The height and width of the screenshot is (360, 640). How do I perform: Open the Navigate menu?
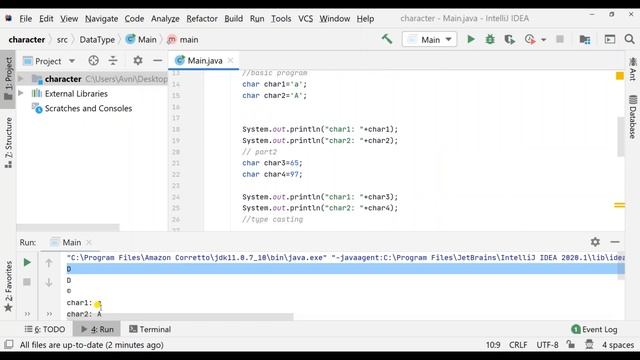[x=101, y=18]
